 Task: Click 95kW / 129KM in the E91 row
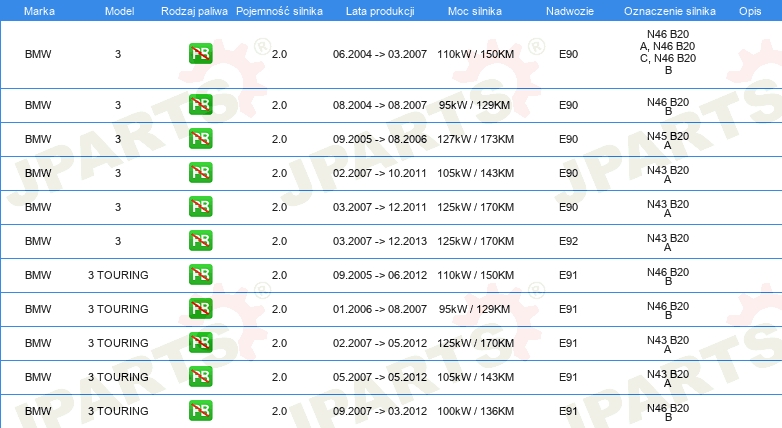(x=474, y=308)
